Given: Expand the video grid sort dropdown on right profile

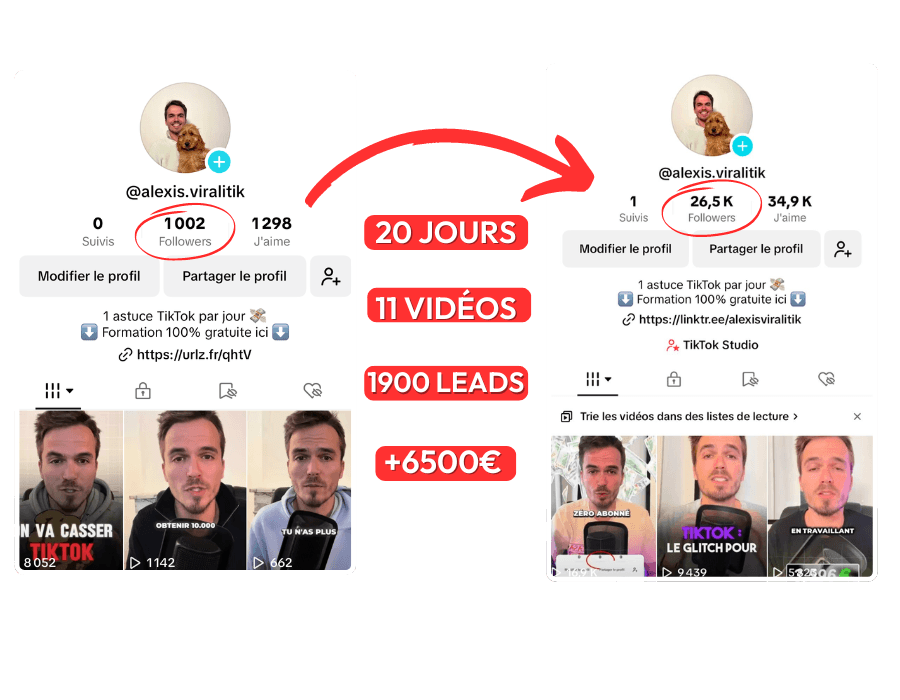Looking at the screenshot, I should coord(598,379).
